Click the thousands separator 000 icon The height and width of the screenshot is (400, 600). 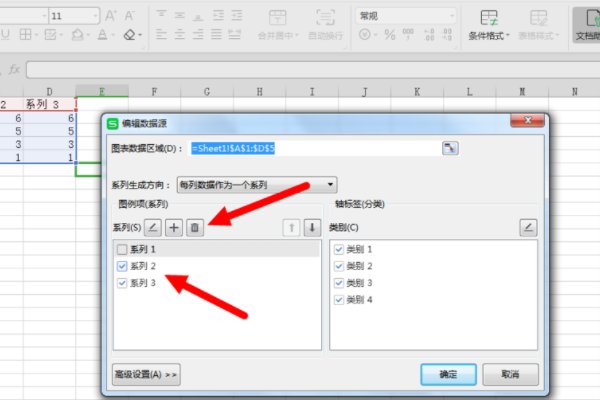coord(408,34)
